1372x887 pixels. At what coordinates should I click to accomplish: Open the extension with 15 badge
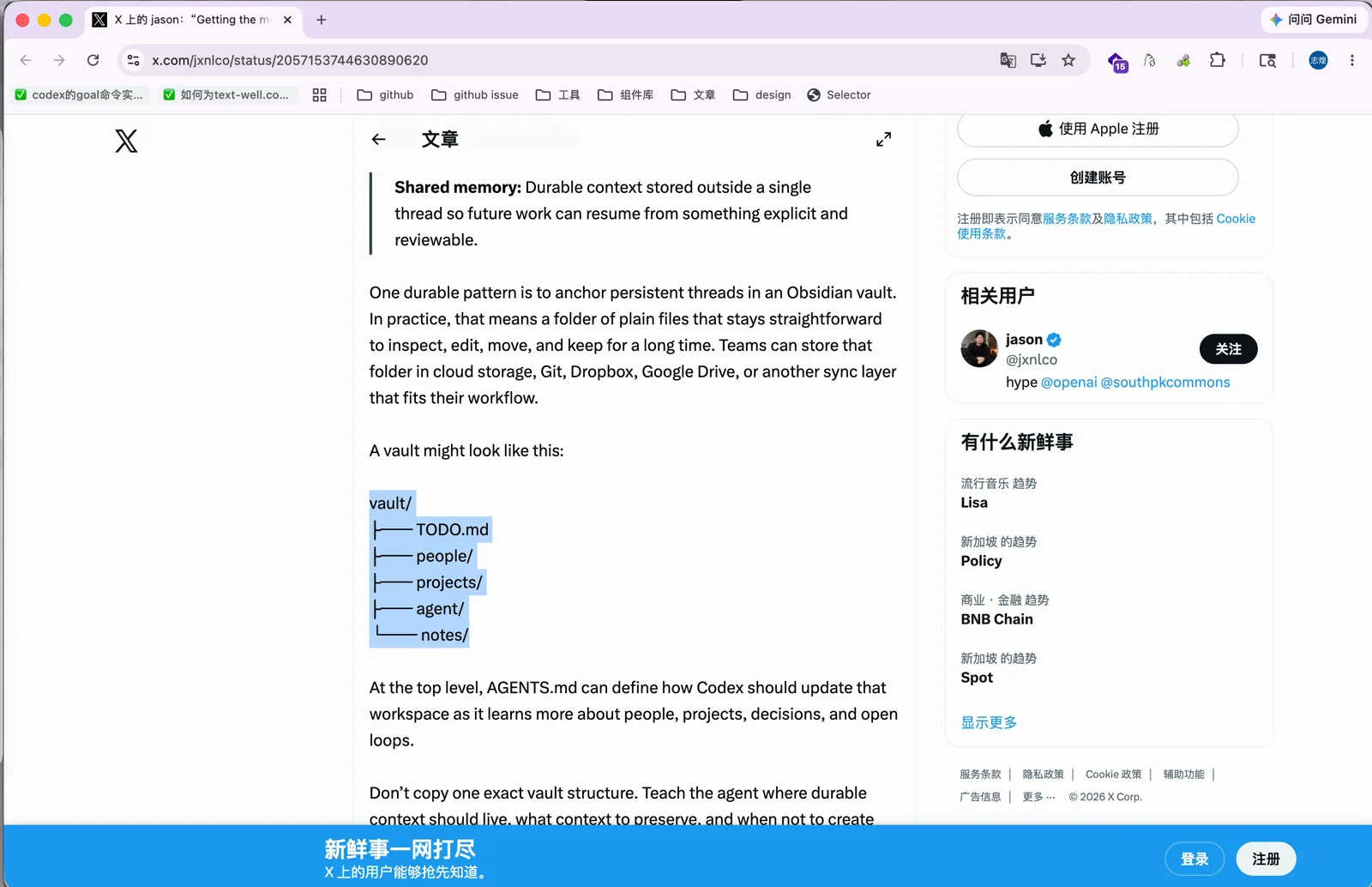pos(1117,62)
